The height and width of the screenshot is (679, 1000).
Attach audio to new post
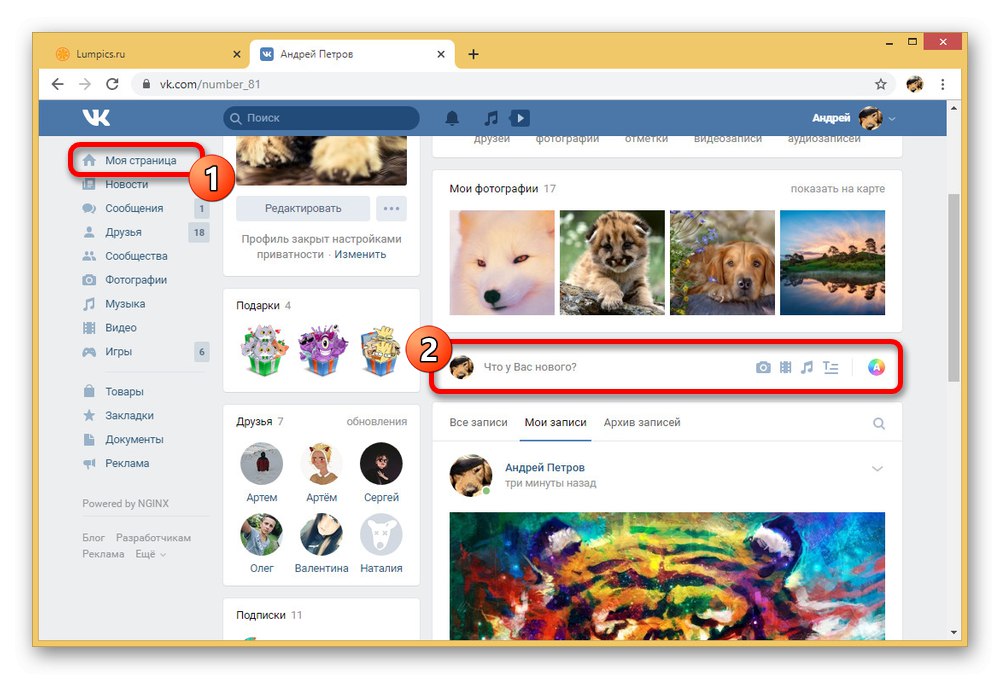click(x=807, y=367)
